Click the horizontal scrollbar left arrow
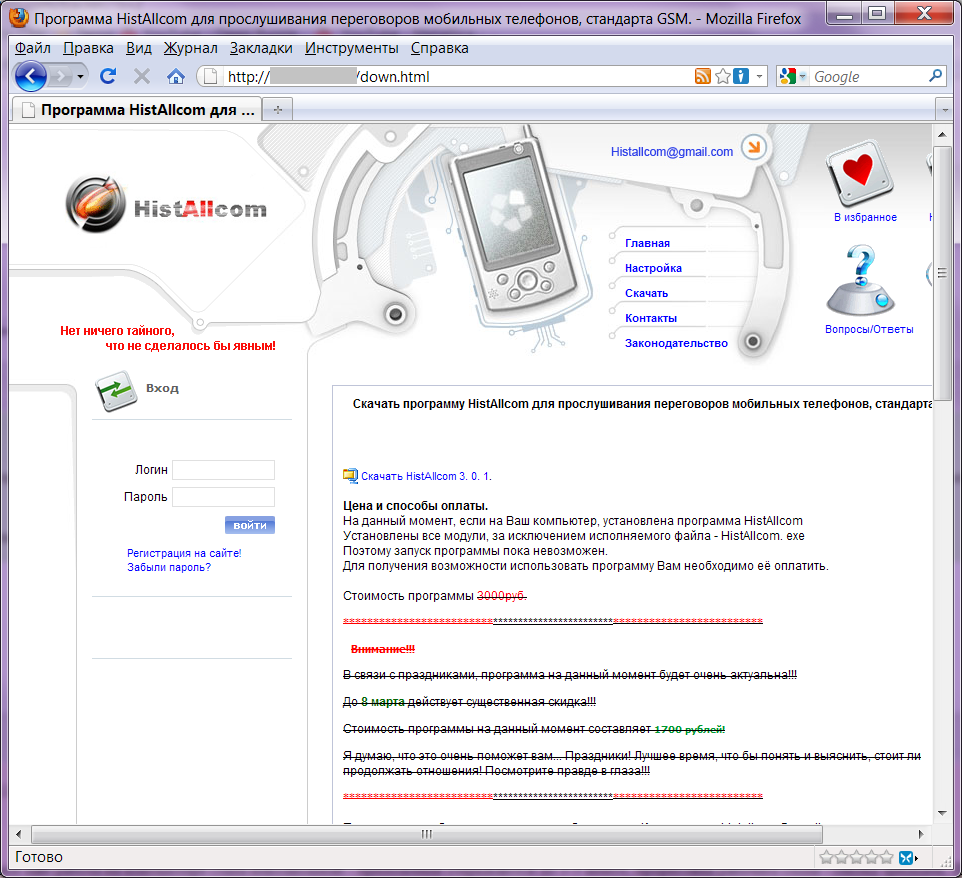 (18, 834)
